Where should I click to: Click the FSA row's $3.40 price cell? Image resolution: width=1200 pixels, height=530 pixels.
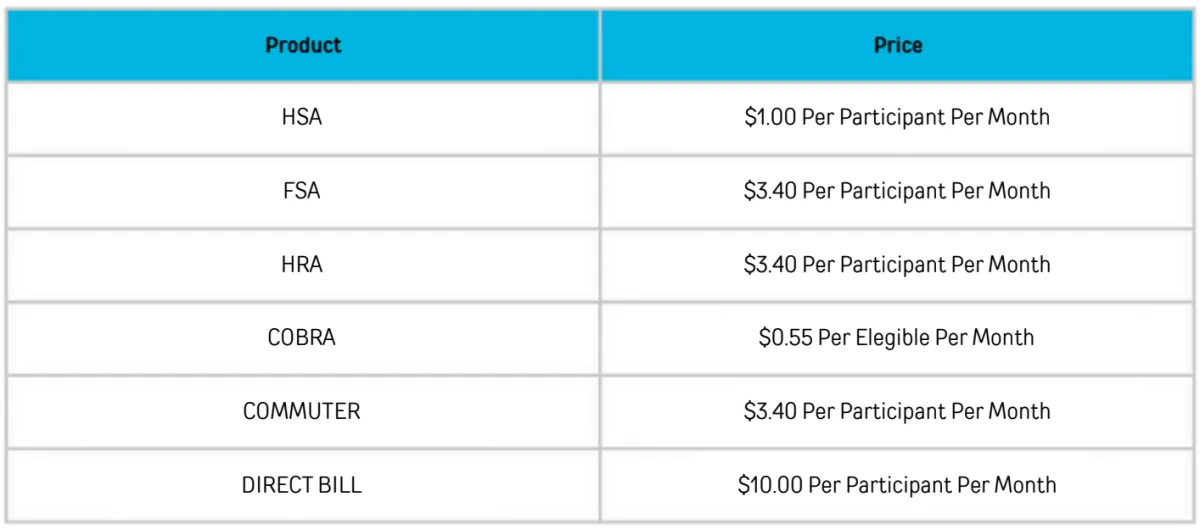[897, 191]
